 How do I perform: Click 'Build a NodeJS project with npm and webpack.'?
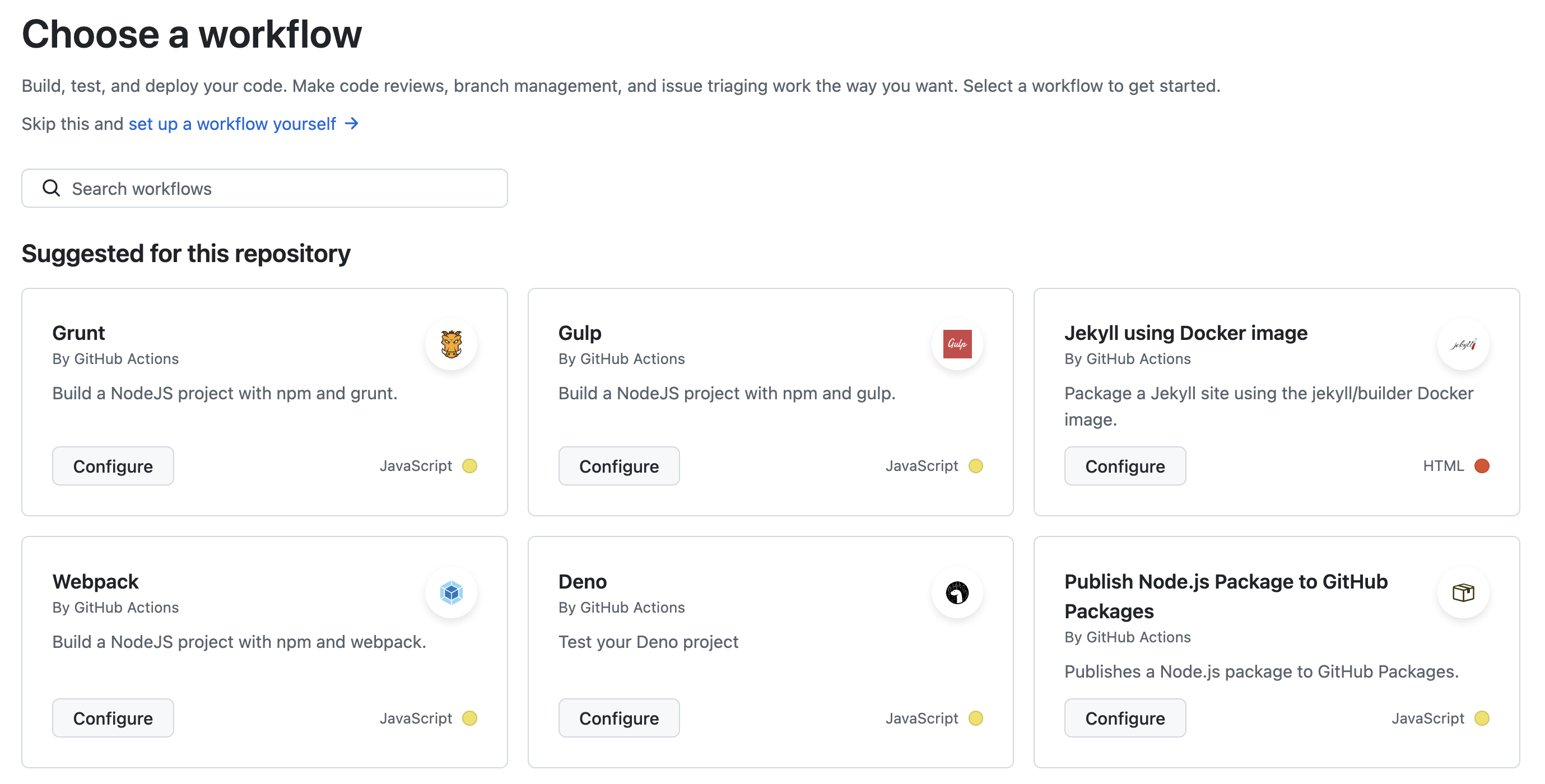[x=239, y=642]
